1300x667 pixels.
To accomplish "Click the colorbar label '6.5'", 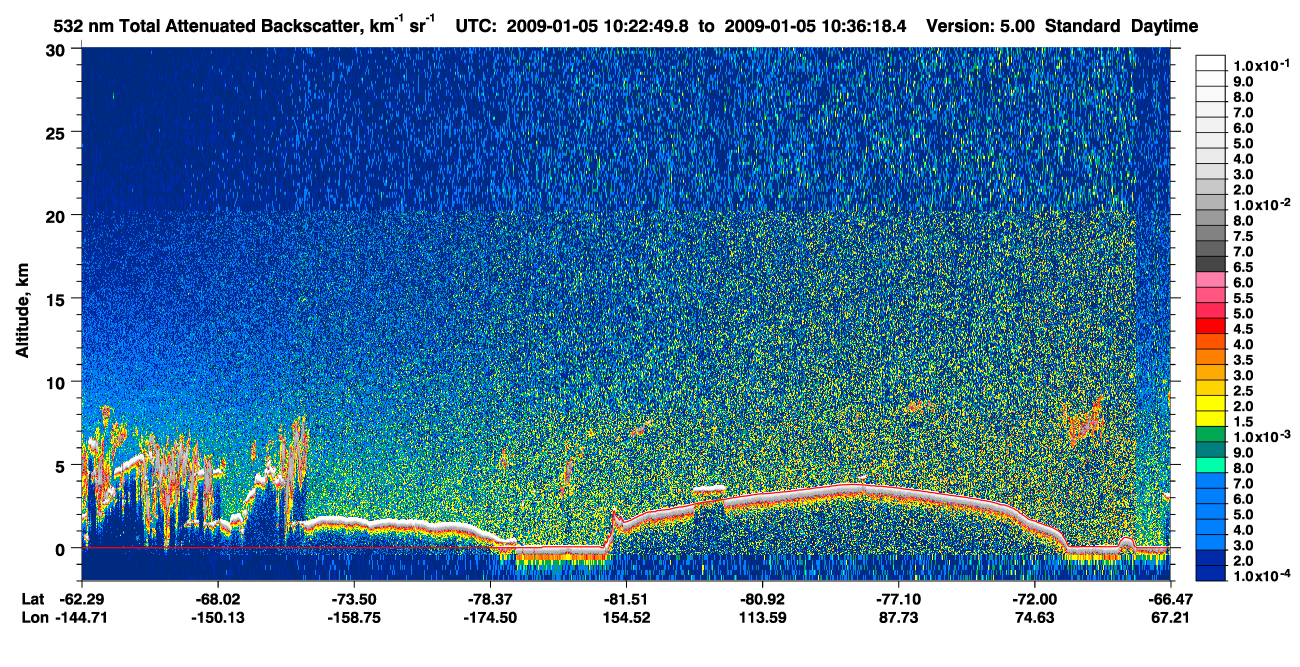I will coord(1243,268).
